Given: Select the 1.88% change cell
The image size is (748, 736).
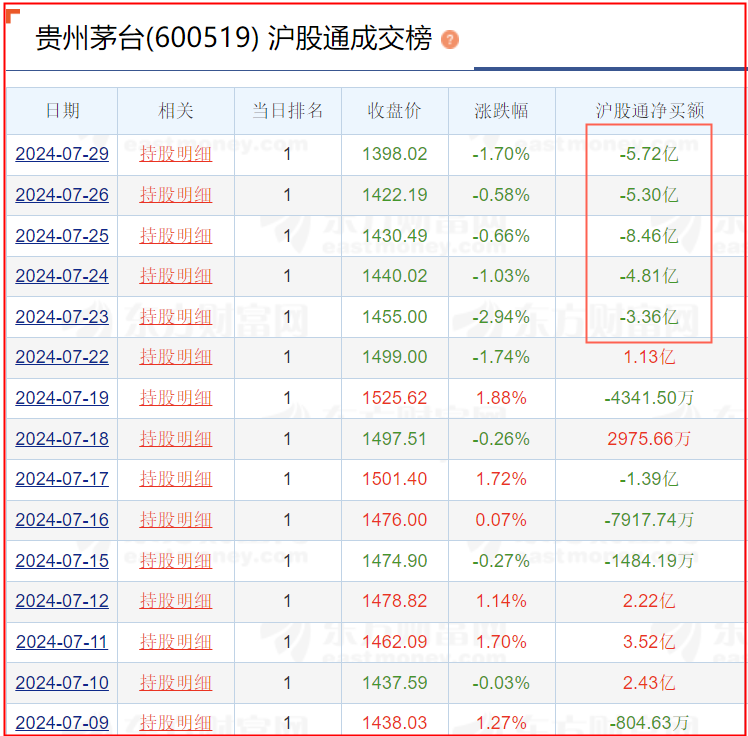Looking at the screenshot, I should pyautogui.click(x=501, y=398).
